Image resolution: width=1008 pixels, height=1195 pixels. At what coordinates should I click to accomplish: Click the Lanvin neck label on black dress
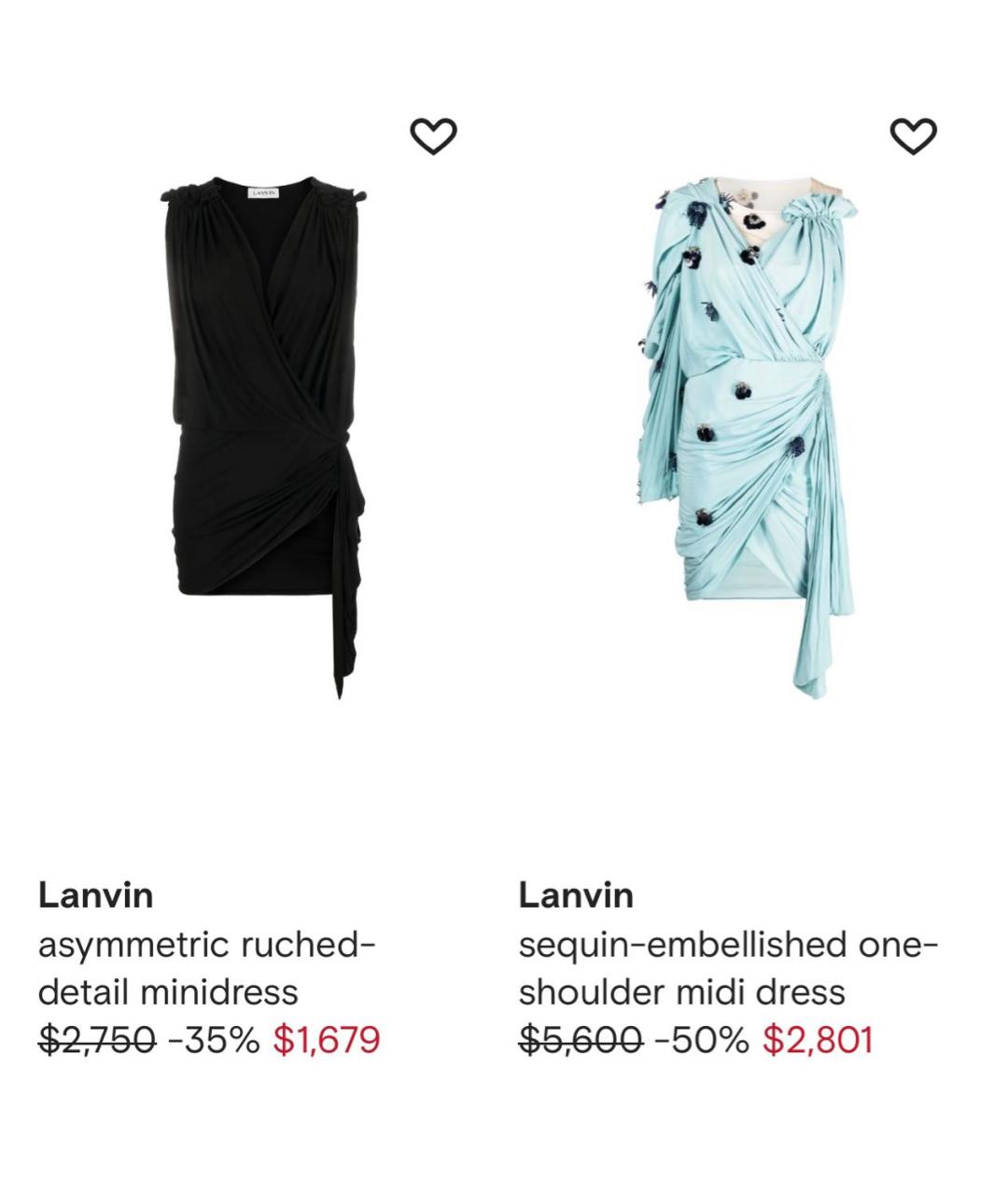pyautogui.click(x=264, y=193)
